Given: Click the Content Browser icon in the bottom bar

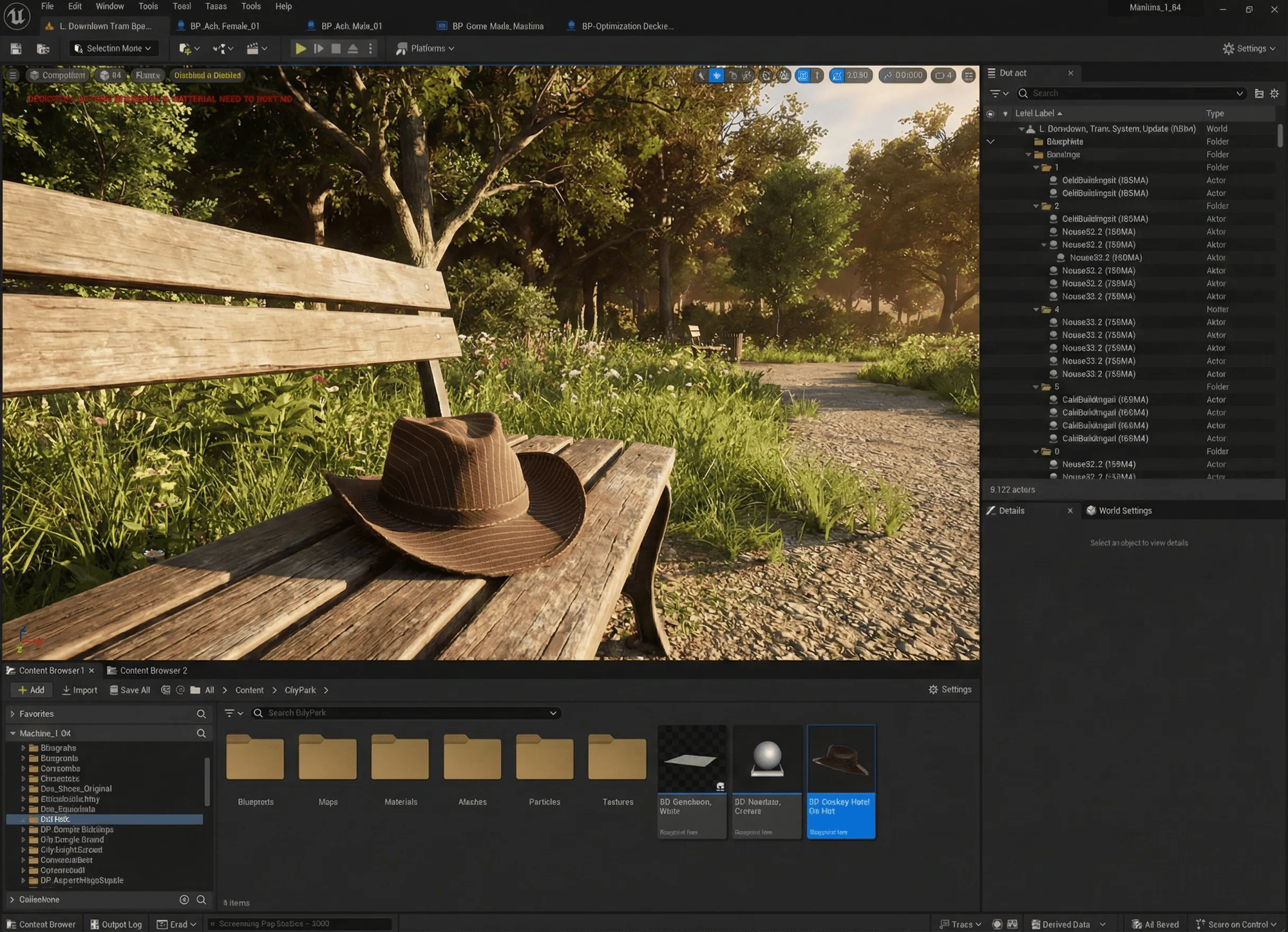Looking at the screenshot, I should pyautogui.click(x=12, y=924).
